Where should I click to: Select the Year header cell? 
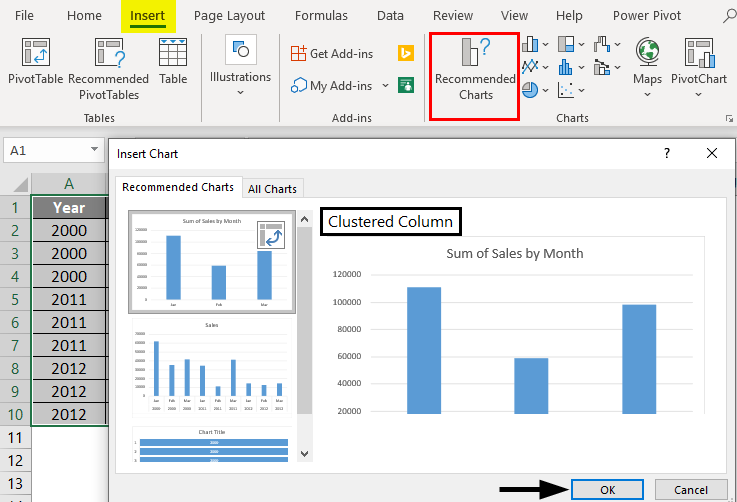tap(69, 207)
